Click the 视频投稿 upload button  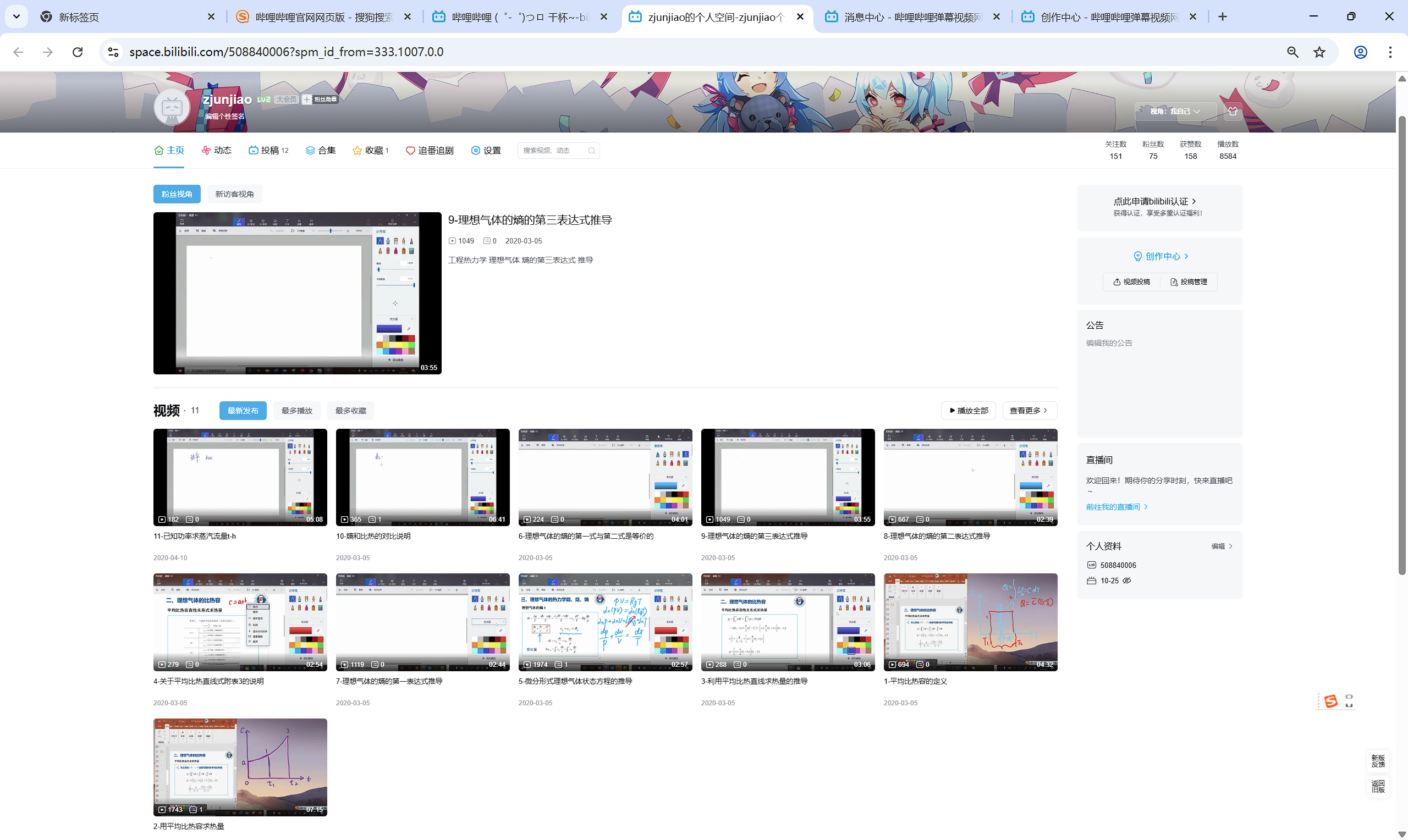tap(1132, 282)
